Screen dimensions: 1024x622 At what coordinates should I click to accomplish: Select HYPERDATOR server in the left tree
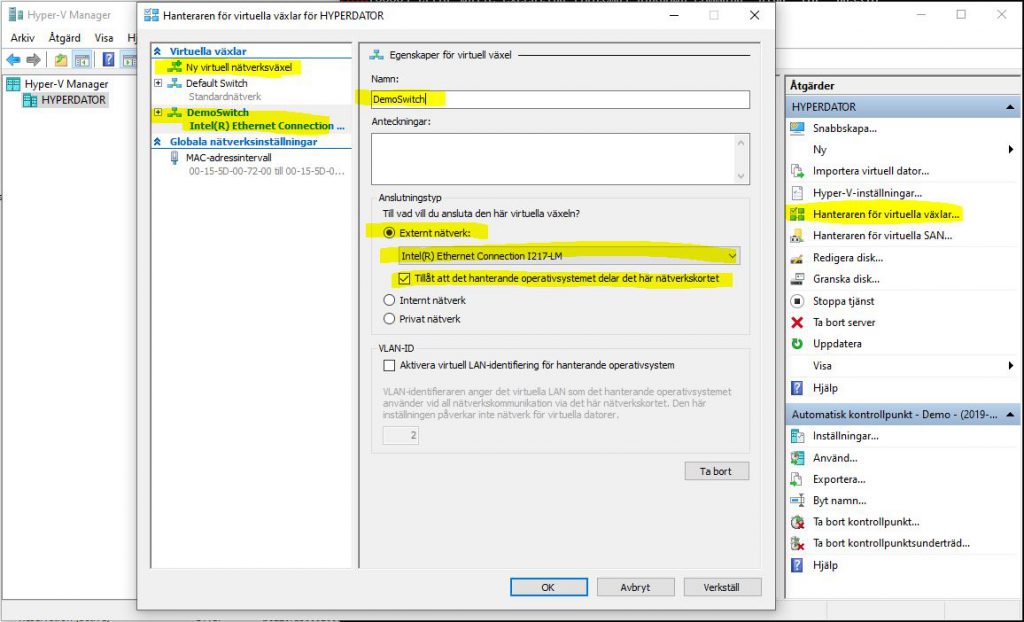pyautogui.click(x=72, y=100)
